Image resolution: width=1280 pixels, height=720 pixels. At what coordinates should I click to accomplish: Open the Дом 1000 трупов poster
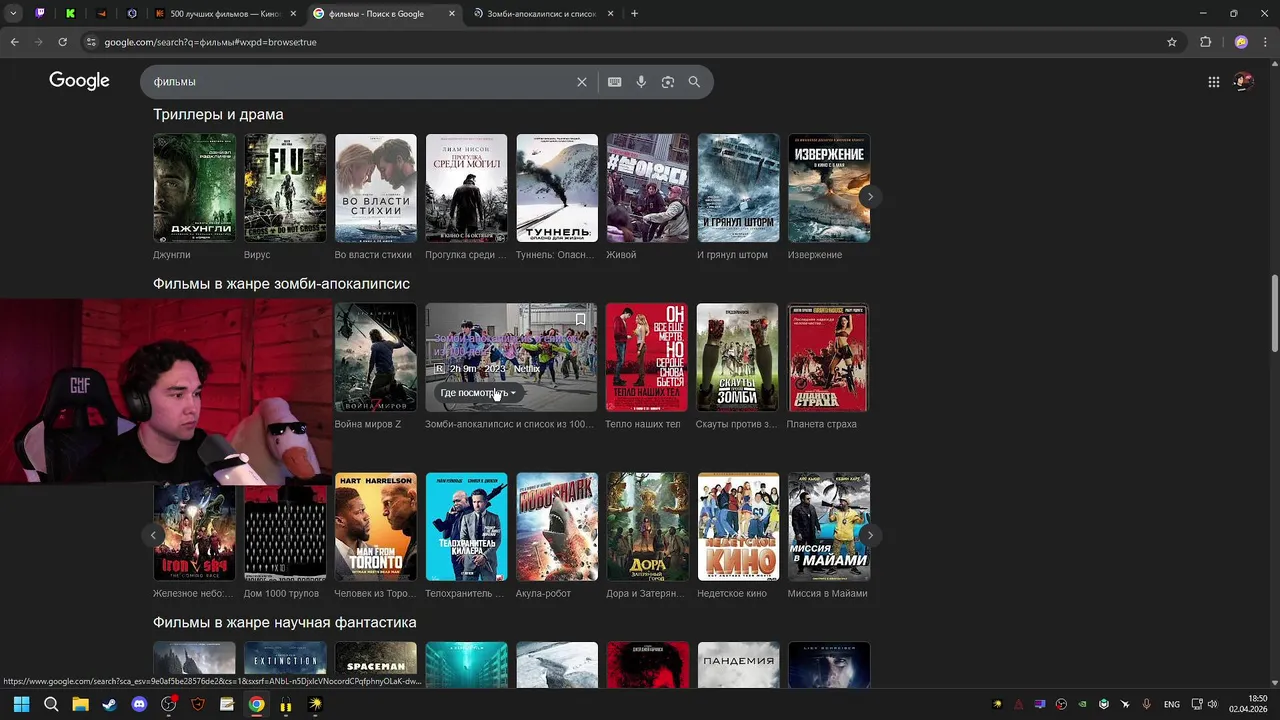(x=285, y=533)
